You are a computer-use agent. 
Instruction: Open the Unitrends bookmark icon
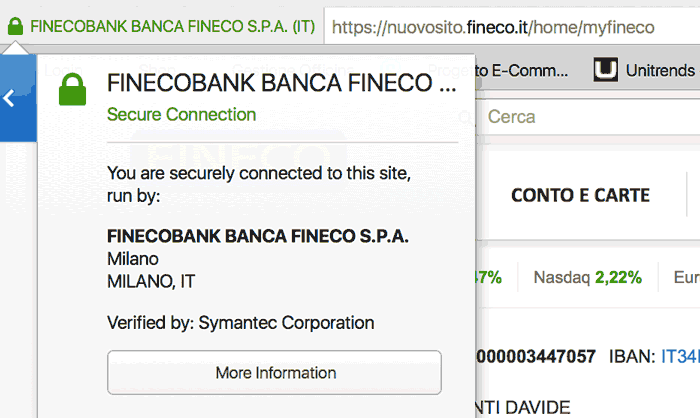pos(605,69)
